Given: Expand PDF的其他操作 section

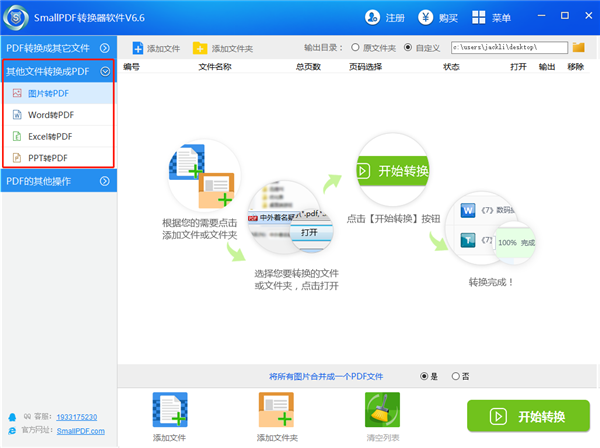Looking at the screenshot, I should tap(59, 181).
